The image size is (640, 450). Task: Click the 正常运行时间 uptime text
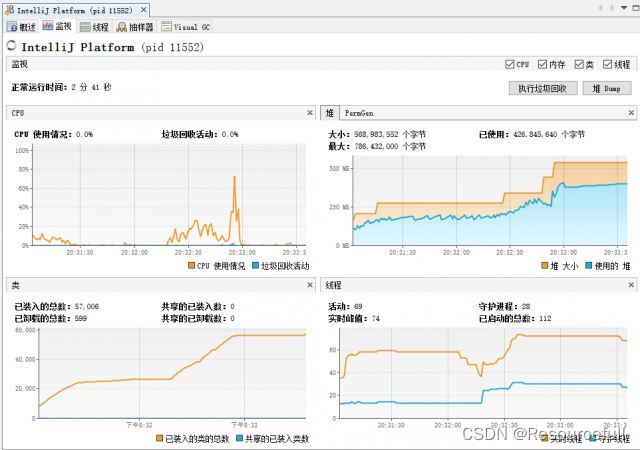[61, 87]
